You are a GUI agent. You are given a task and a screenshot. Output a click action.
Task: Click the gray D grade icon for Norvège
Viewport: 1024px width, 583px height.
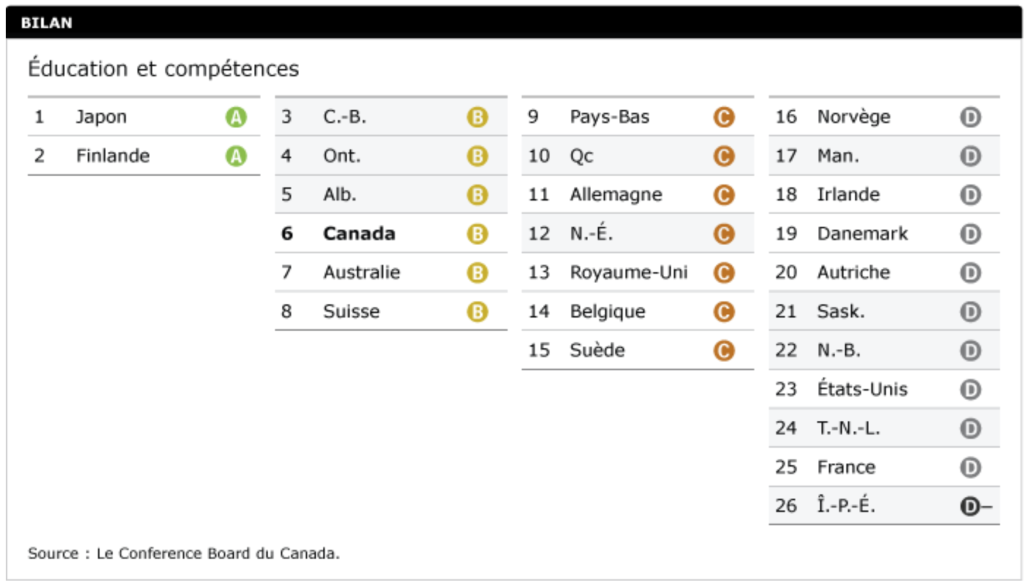click(x=969, y=117)
